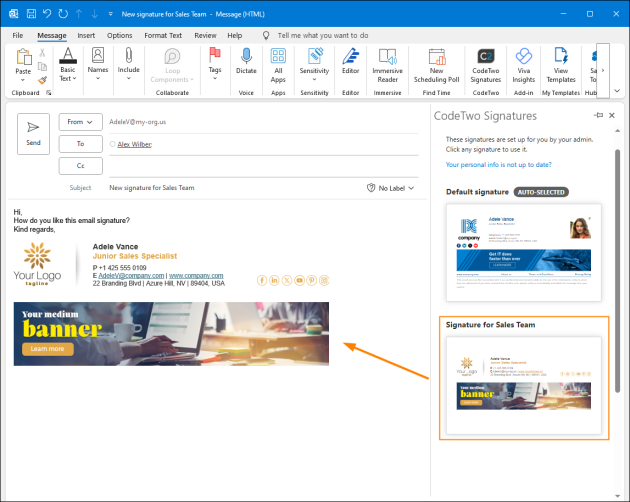Viewport: 630px width, 502px height.
Task: Expand the Basic Text group
Action: click(68, 65)
